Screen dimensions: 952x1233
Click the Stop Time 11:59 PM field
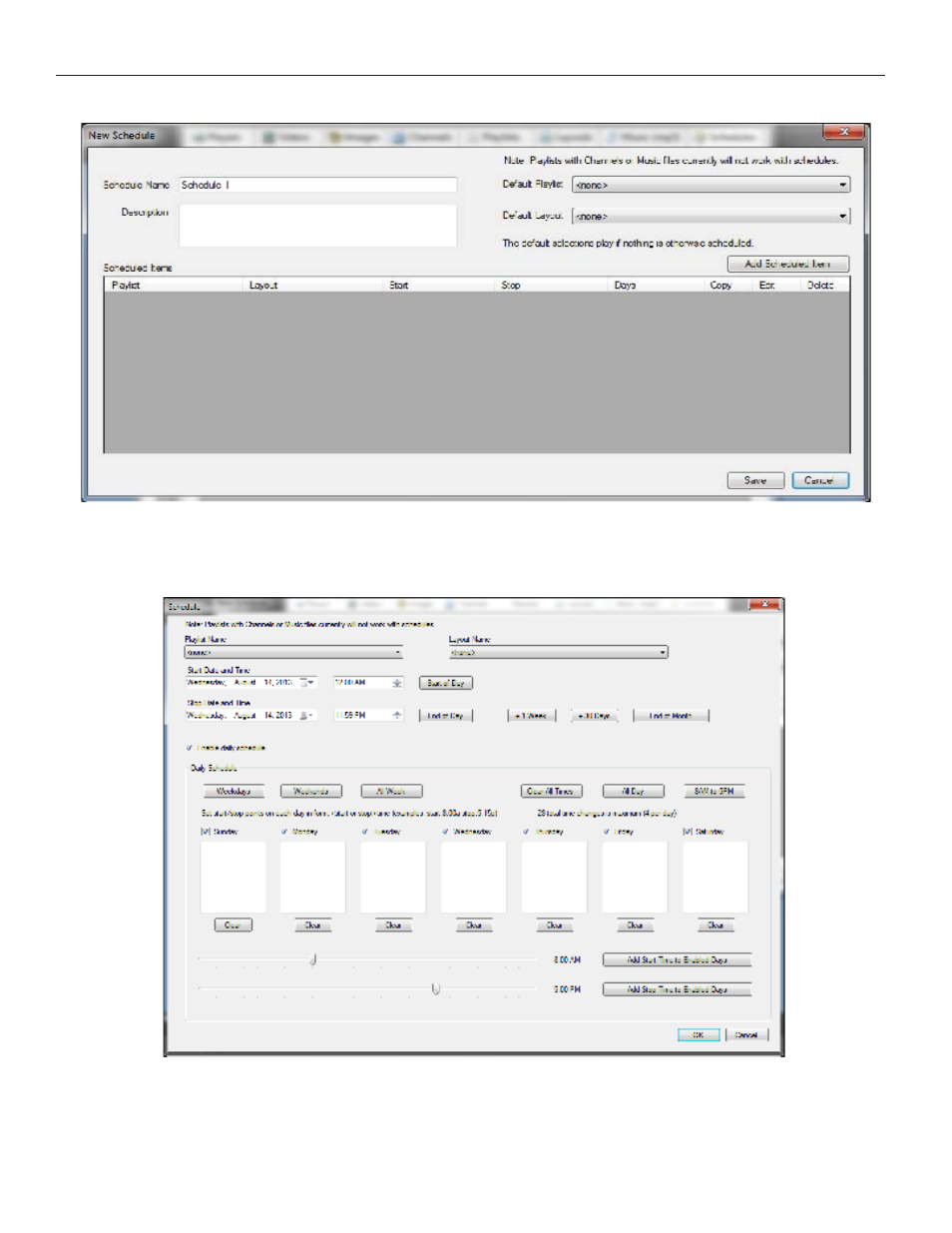point(368,715)
